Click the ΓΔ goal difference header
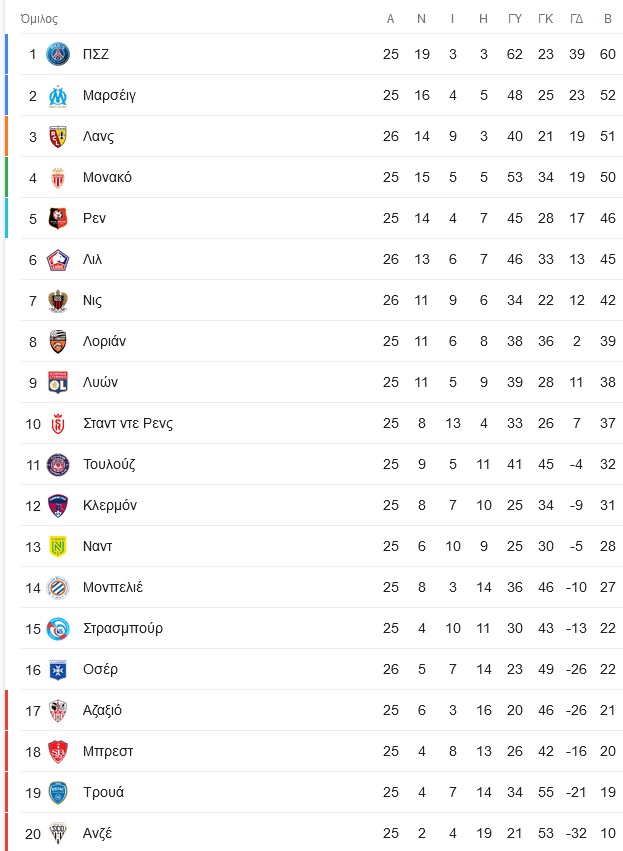623x851 pixels. pos(576,19)
